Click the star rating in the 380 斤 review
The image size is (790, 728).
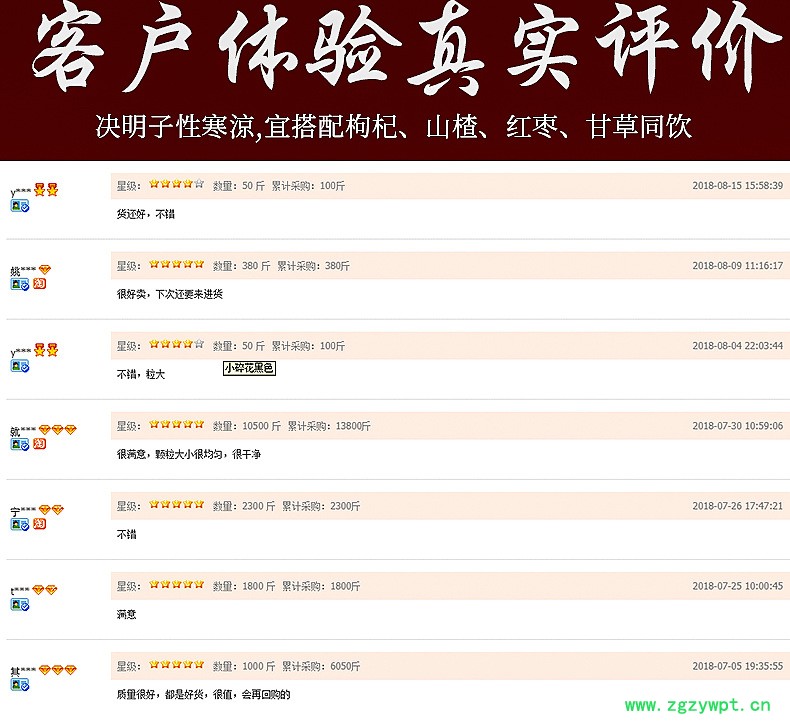point(176,265)
